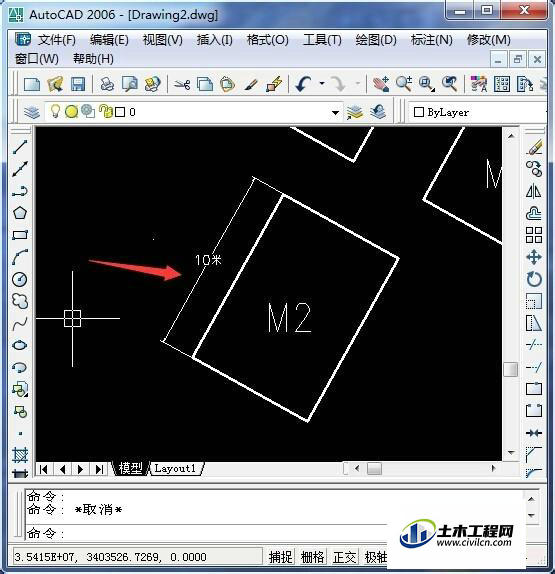Select the Offset tool
The height and width of the screenshot is (574, 555).
pyautogui.click(x=534, y=213)
